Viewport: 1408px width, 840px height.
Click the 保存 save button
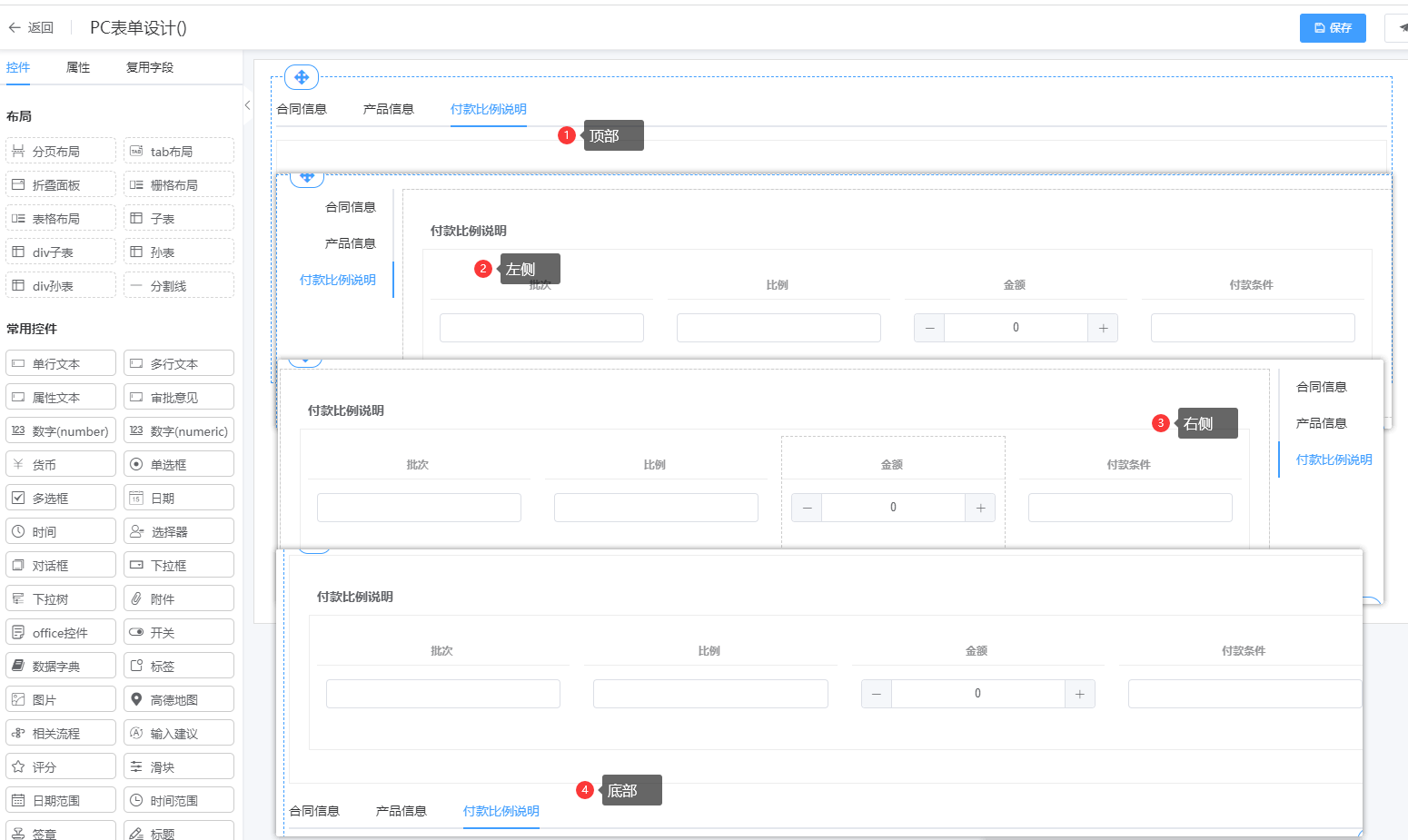pyautogui.click(x=1332, y=28)
